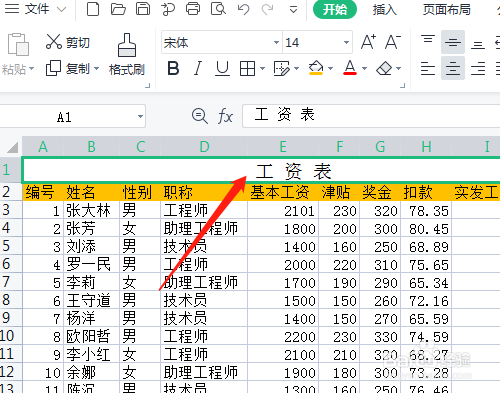Click the fx insert function icon
This screenshot has height=393, width=500.
225,116
